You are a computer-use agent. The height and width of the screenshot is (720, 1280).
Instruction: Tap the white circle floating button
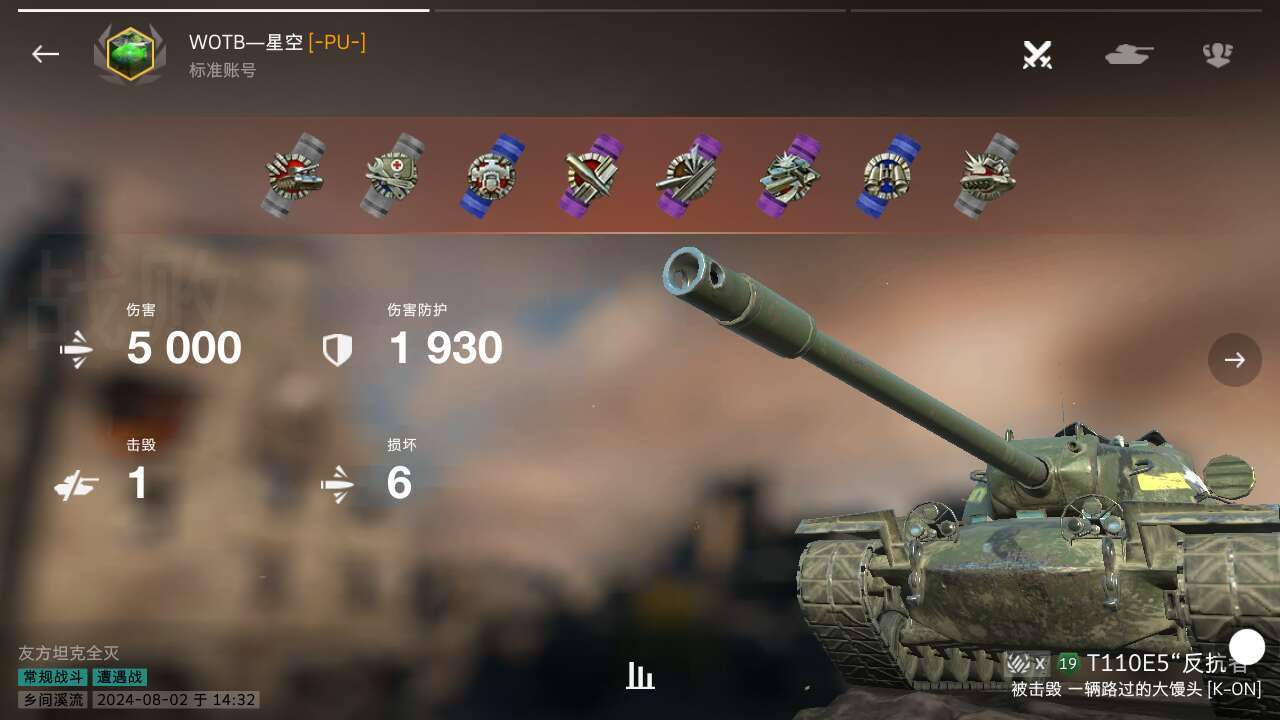pyautogui.click(x=1247, y=647)
